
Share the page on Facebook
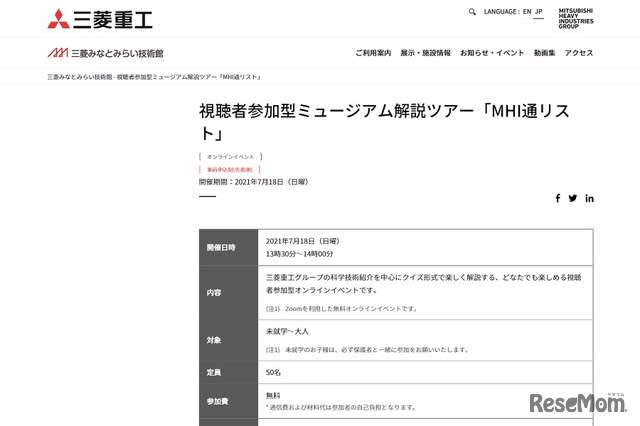[x=558, y=198]
